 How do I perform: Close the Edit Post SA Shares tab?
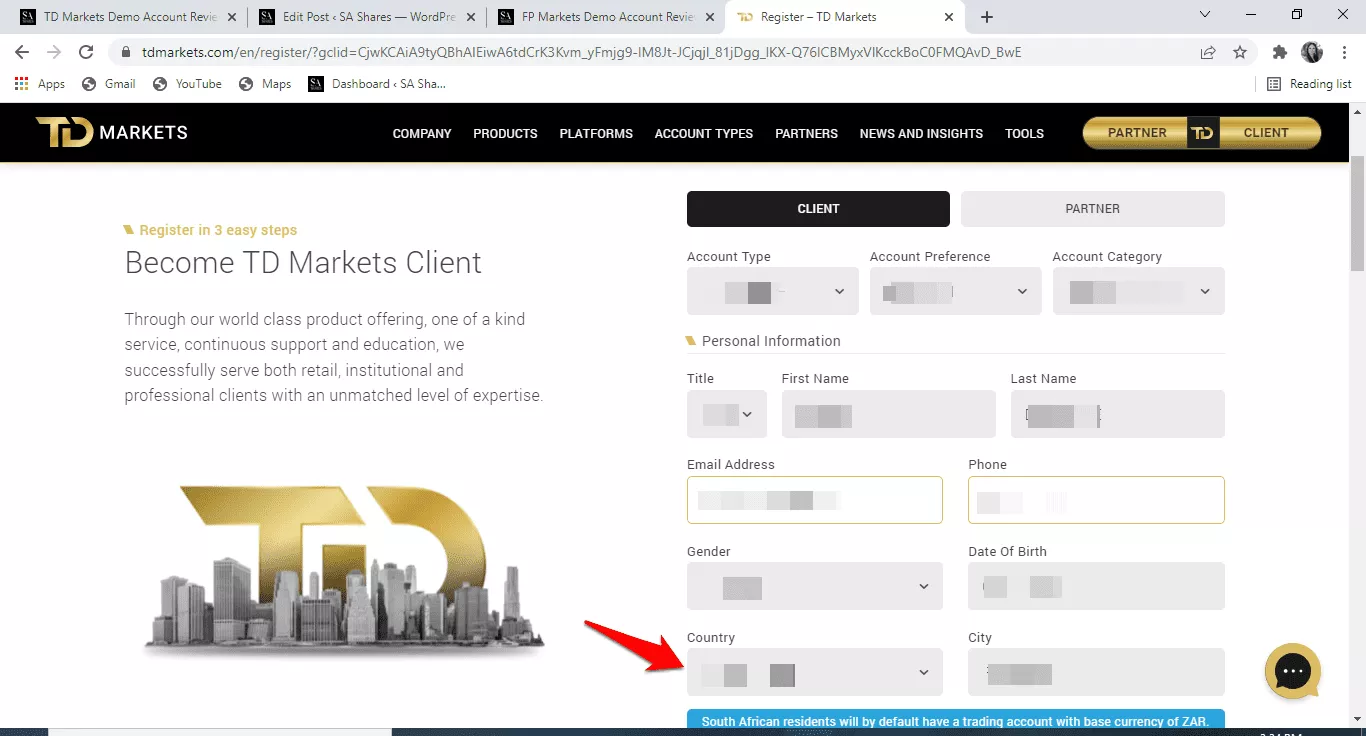click(471, 17)
